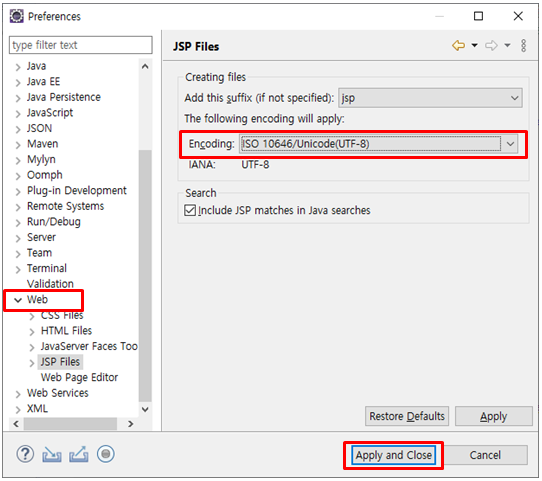Focus the type filter text field
Viewport: 542px width, 481px height.
(81, 45)
